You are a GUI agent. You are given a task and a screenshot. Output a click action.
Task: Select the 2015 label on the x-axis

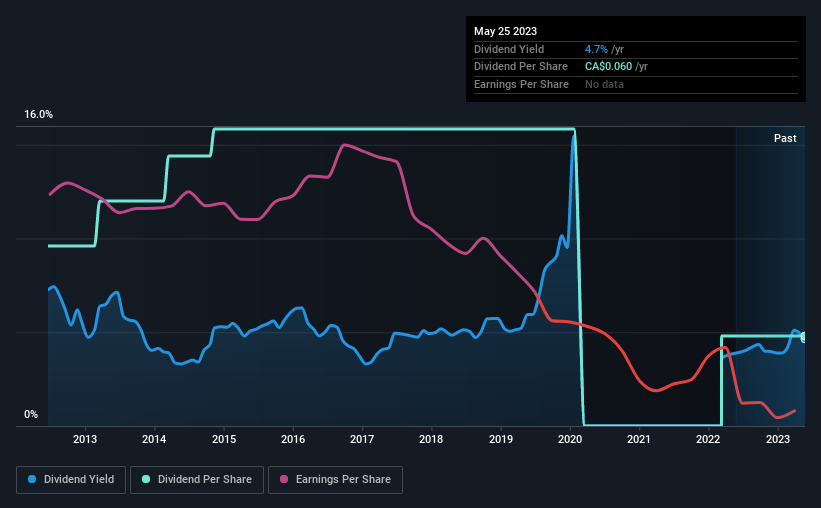[x=224, y=439]
